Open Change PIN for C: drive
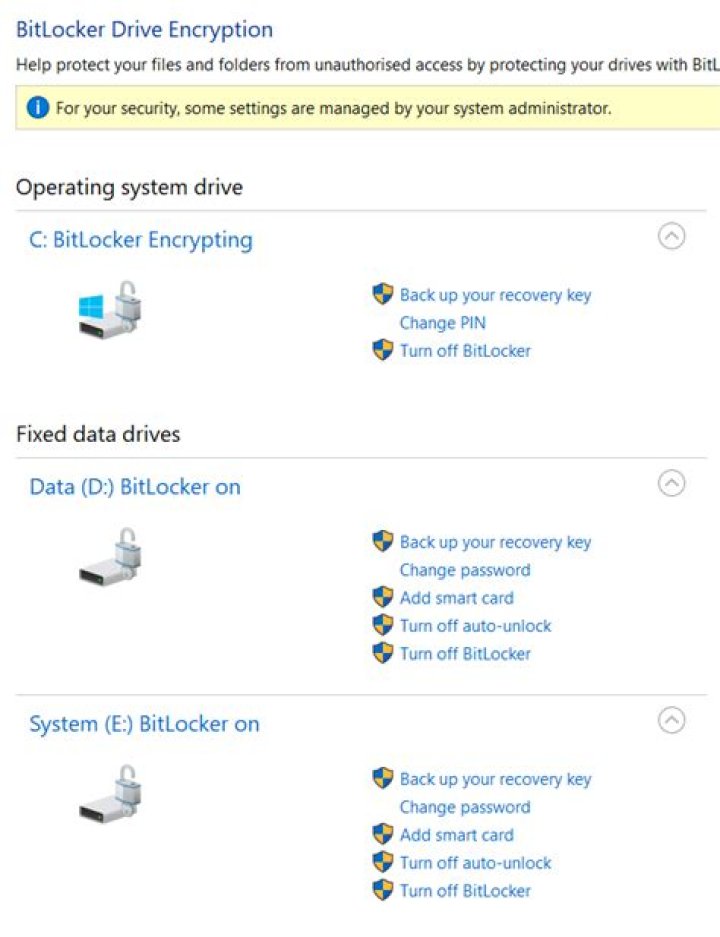This screenshot has width=720, height=937. (x=443, y=323)
